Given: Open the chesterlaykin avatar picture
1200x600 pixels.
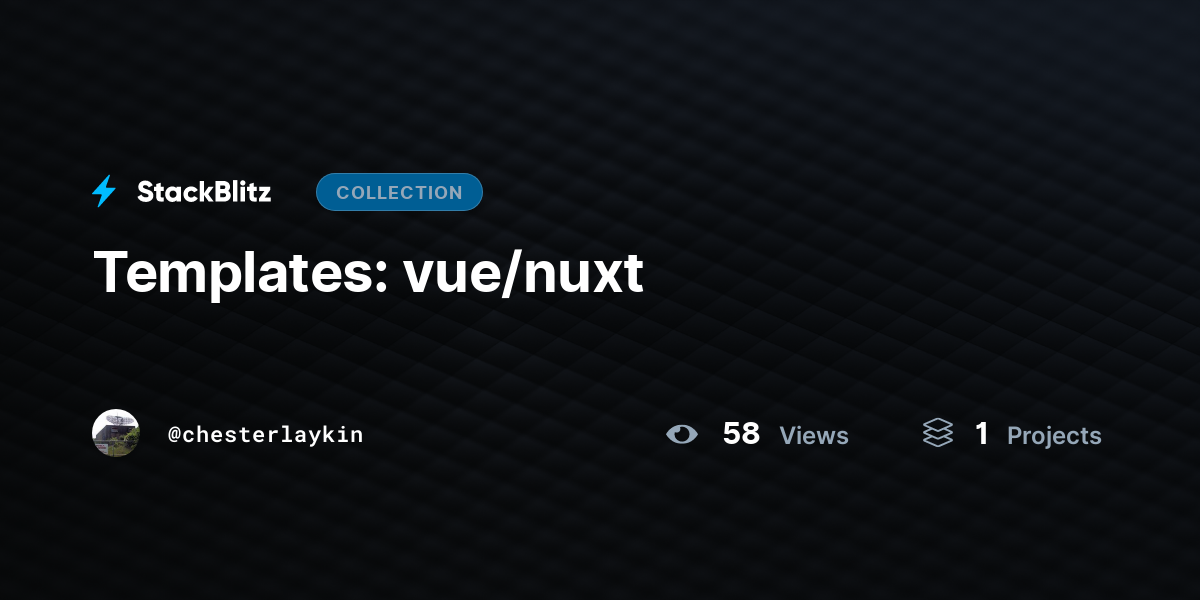Looking at the screenshot, I should (116, 433).
